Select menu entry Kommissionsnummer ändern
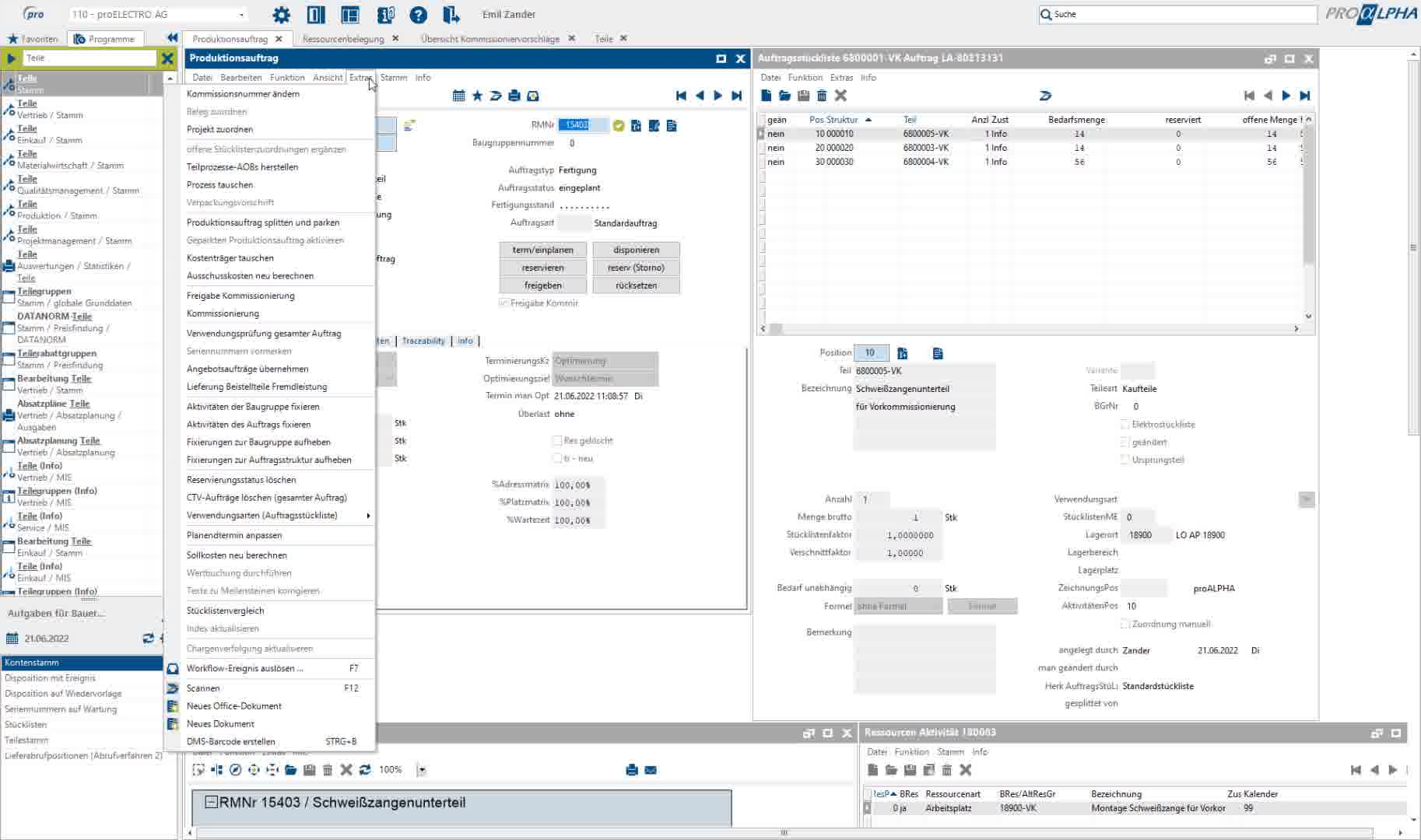The width and height of the screenshot is (1421, 840). tap(243, 94)
